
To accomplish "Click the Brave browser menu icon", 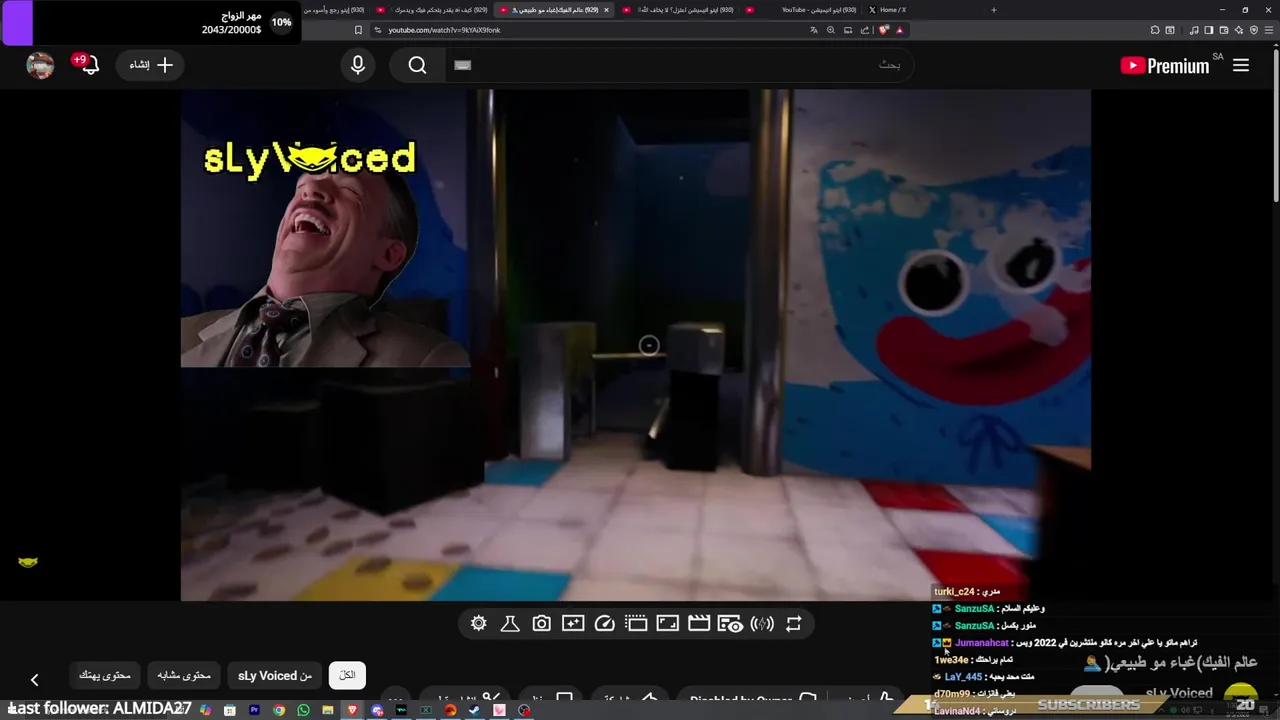I will pyautogui.click(x=1271, y=30).
